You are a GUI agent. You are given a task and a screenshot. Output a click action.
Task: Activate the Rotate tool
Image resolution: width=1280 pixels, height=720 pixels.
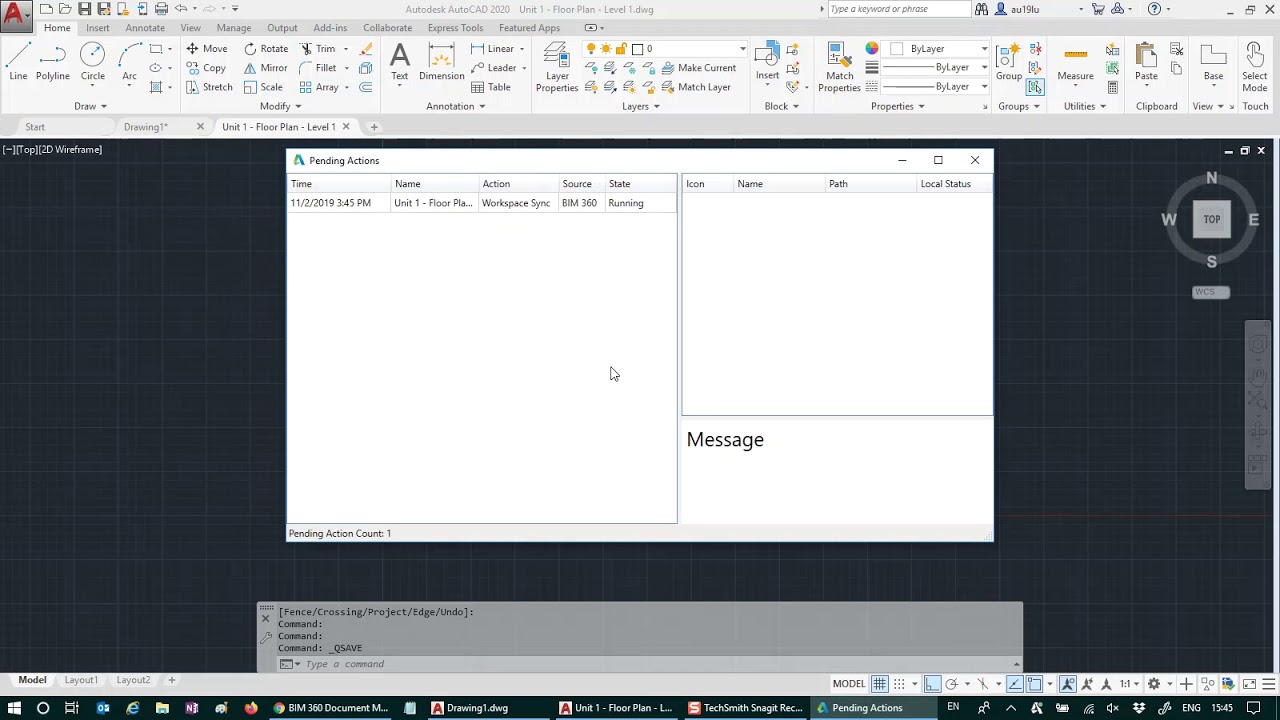click(x=265, y=48)
